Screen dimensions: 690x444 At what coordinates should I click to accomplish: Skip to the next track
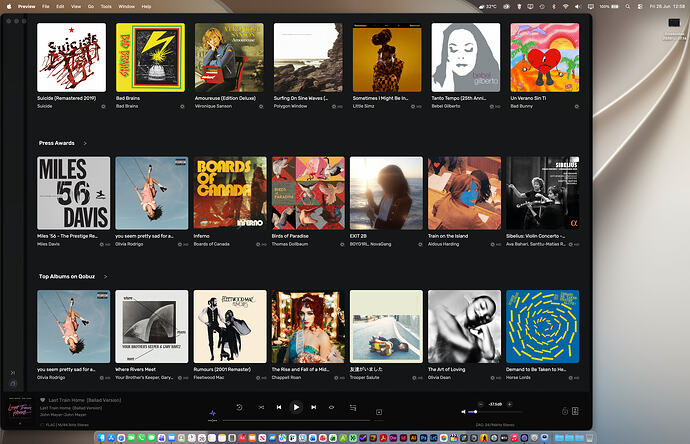[313, 407]
